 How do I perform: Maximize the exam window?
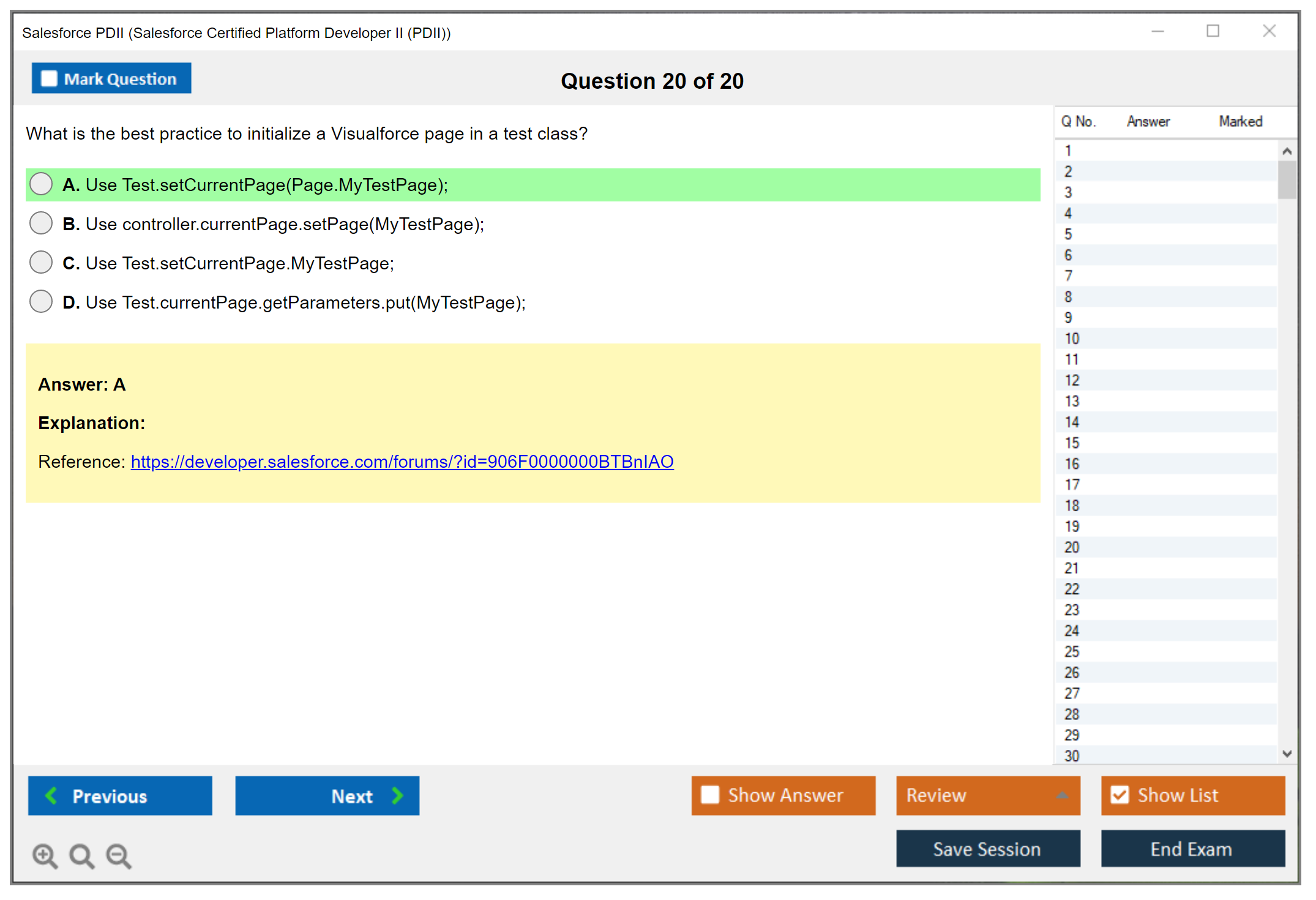point(1213,31)
